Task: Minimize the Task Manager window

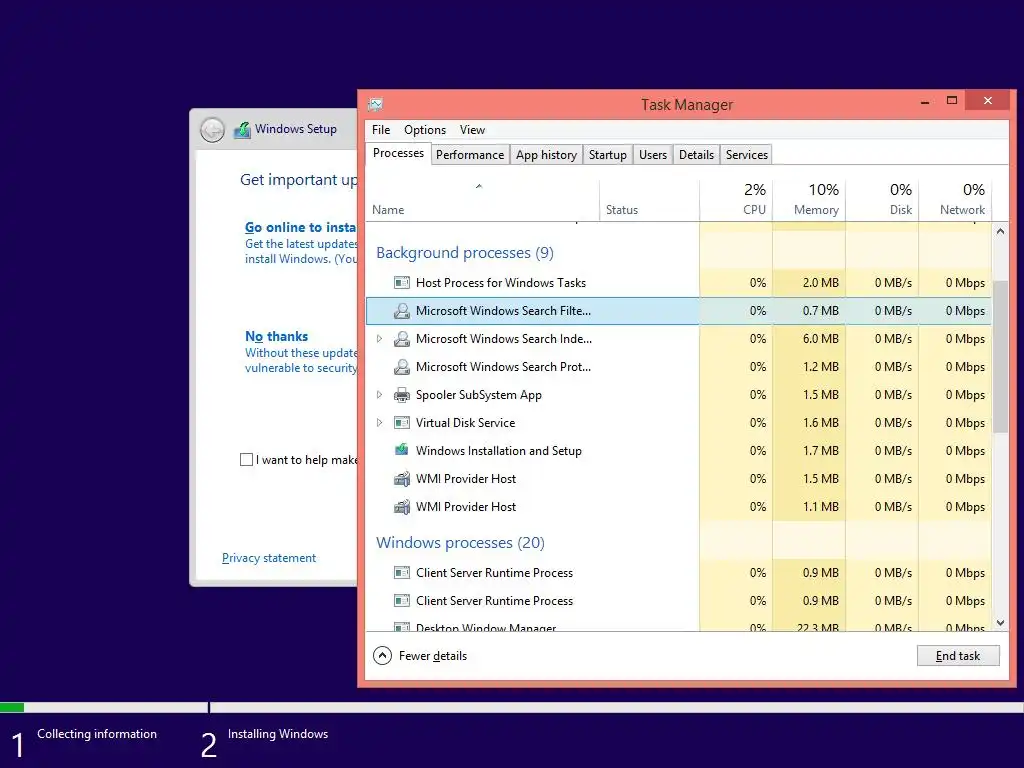Action: [x=925, y=102]
